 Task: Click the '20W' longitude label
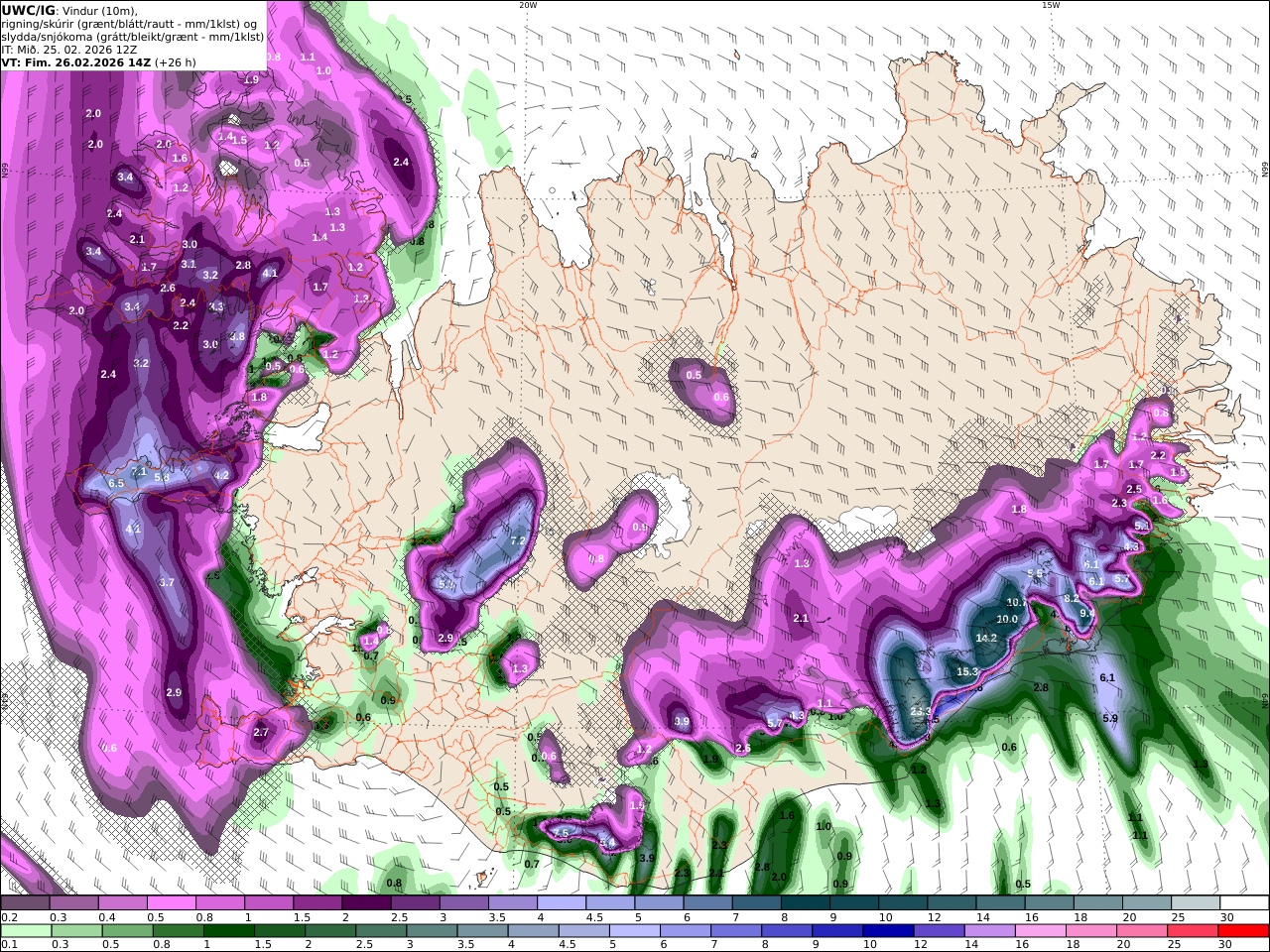click(528, 5)
